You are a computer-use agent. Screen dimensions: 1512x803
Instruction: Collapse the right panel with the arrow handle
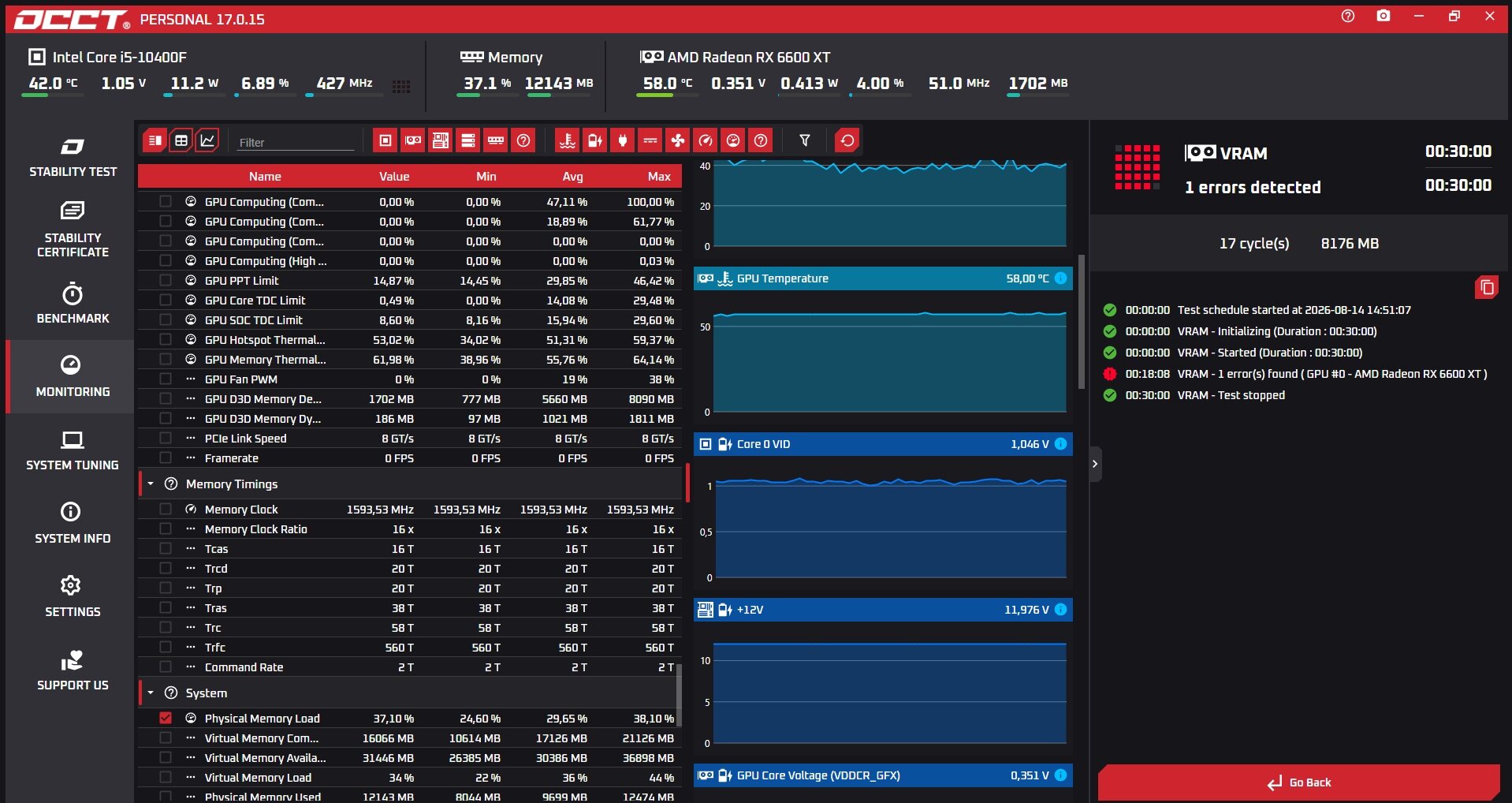pyautogui.click(x=1095, y=464)
